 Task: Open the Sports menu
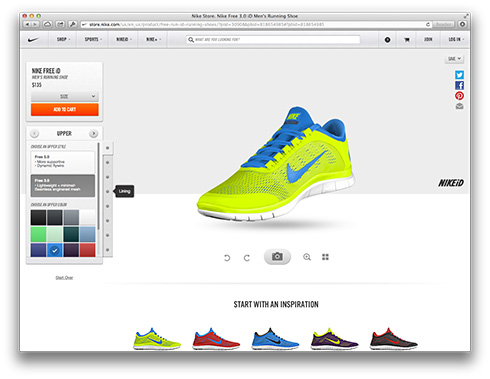(x=93, y=39)
